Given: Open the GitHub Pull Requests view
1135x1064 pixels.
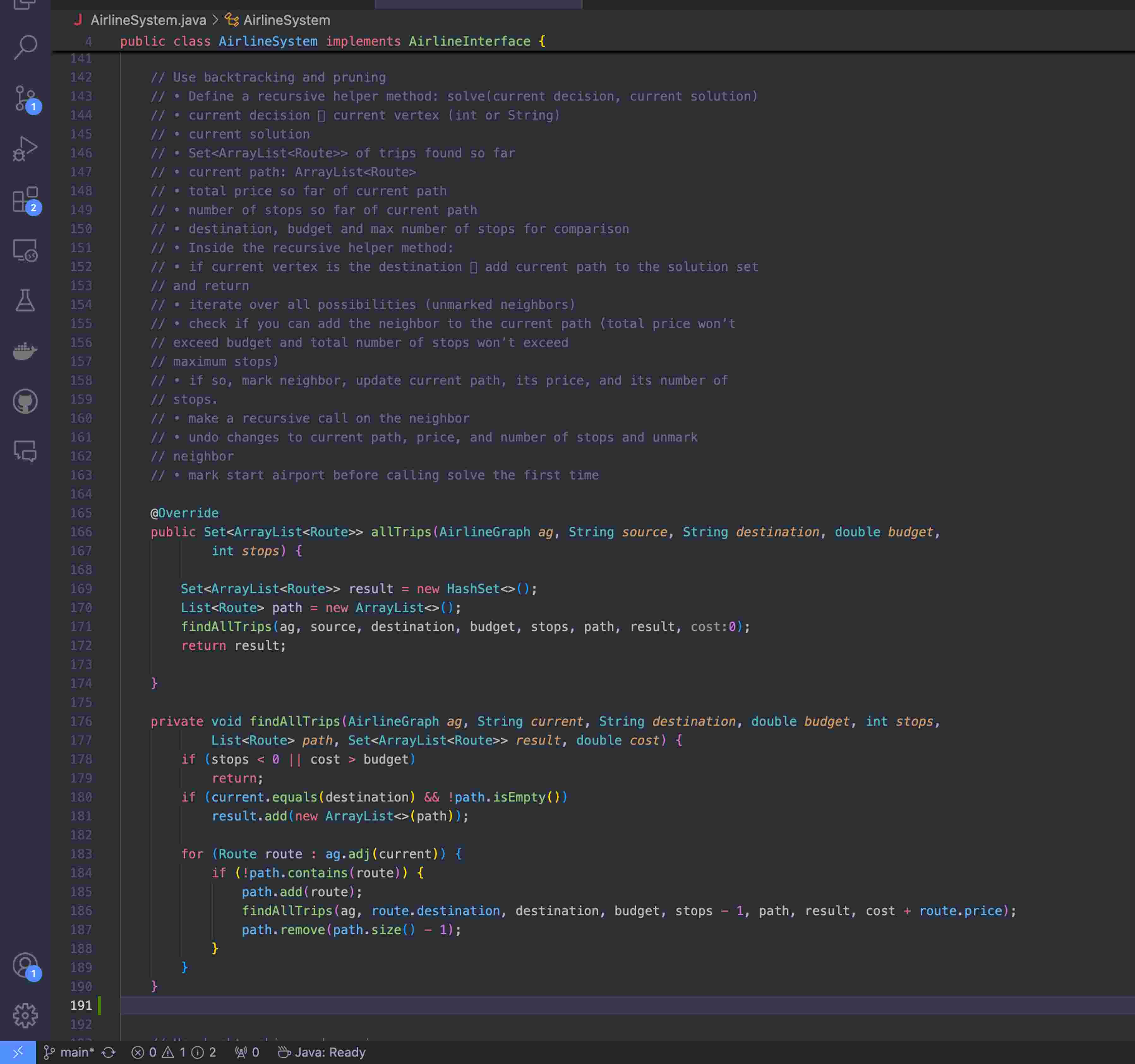Looking at the screenshot, I should (x=25, y=401).
